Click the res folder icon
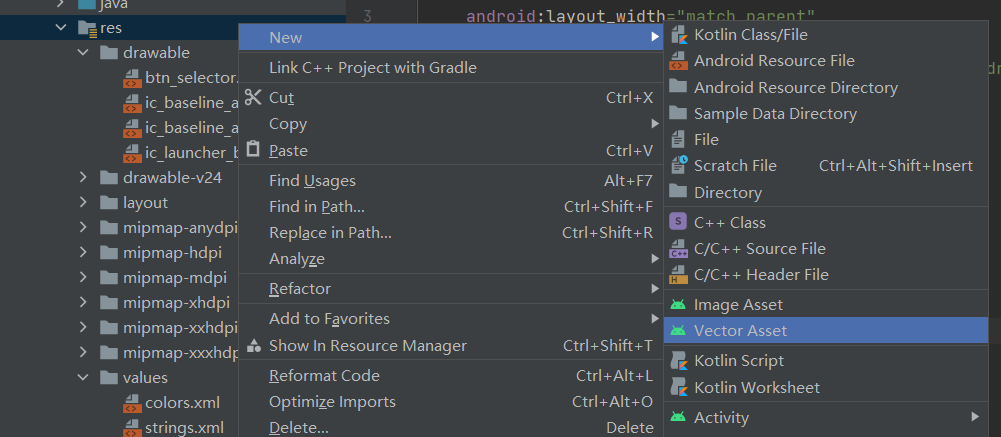The width and height of the screenshot is (1001, 437). coord(87,27)
